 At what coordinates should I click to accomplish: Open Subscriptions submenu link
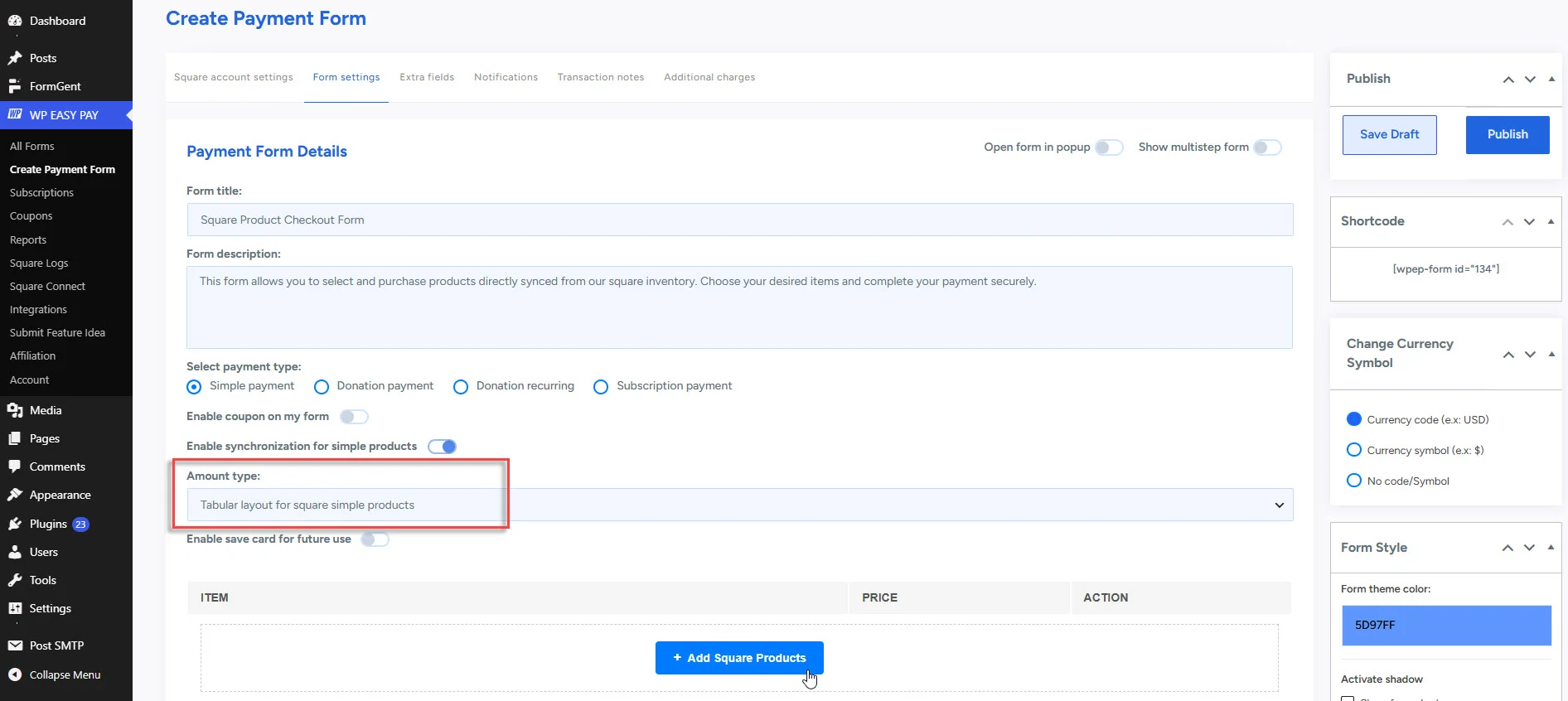pos(41,192)
